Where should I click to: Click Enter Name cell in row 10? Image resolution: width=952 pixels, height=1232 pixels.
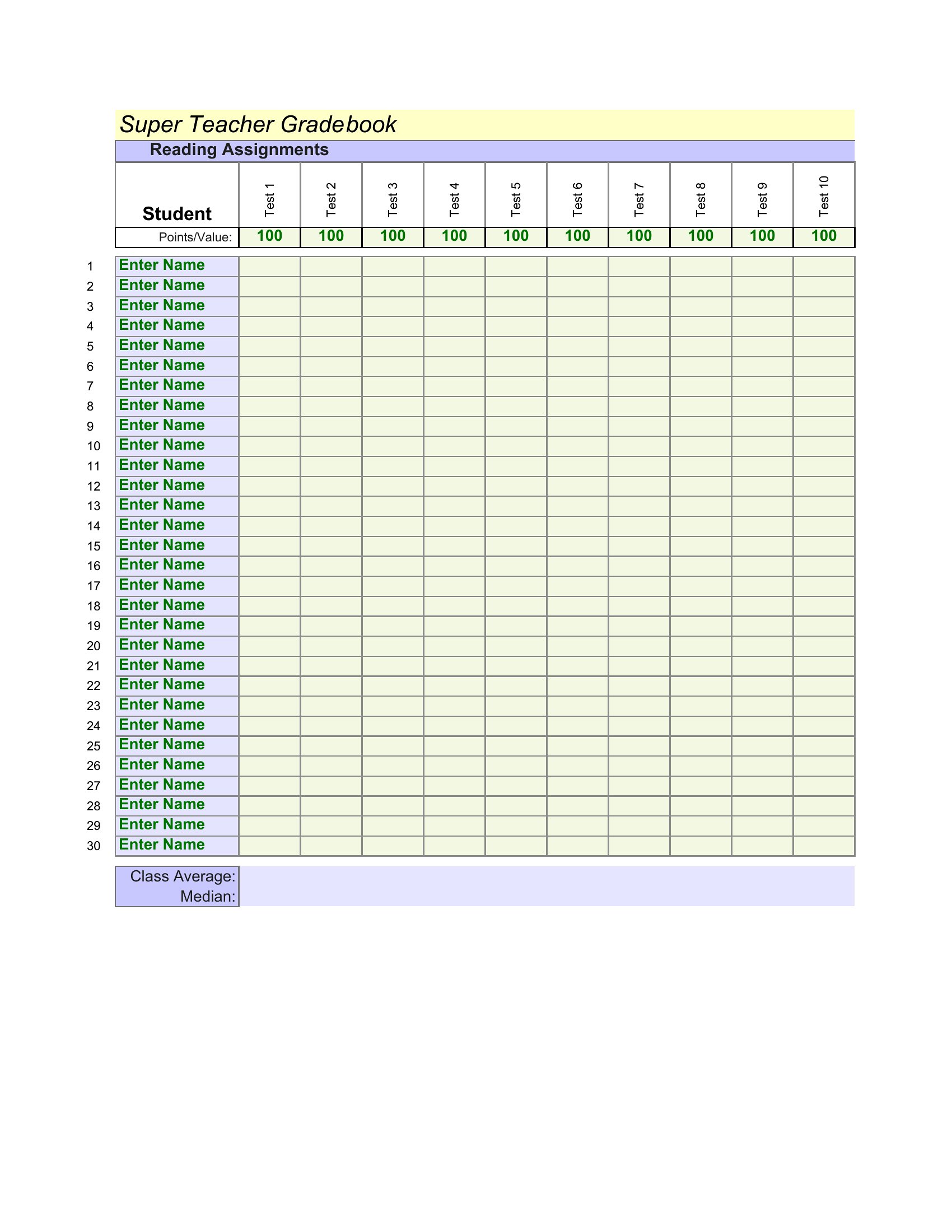coord(177,446)
